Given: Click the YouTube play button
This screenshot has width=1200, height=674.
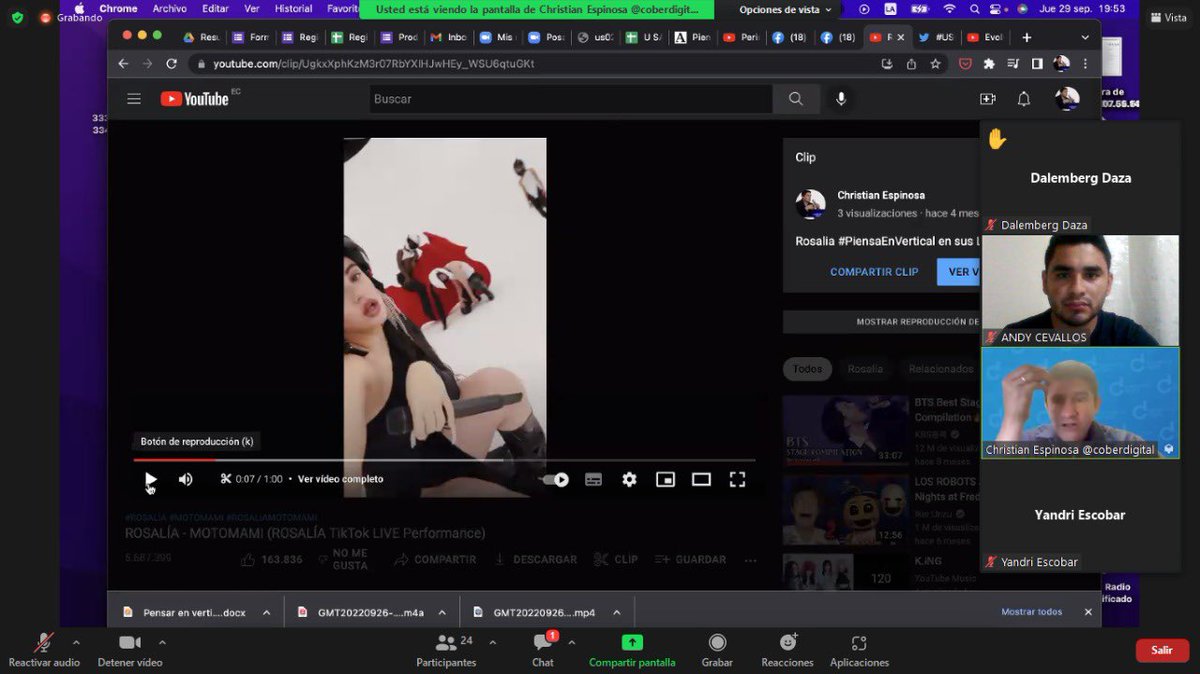Looking at the screenshot, I should point(150,479).
